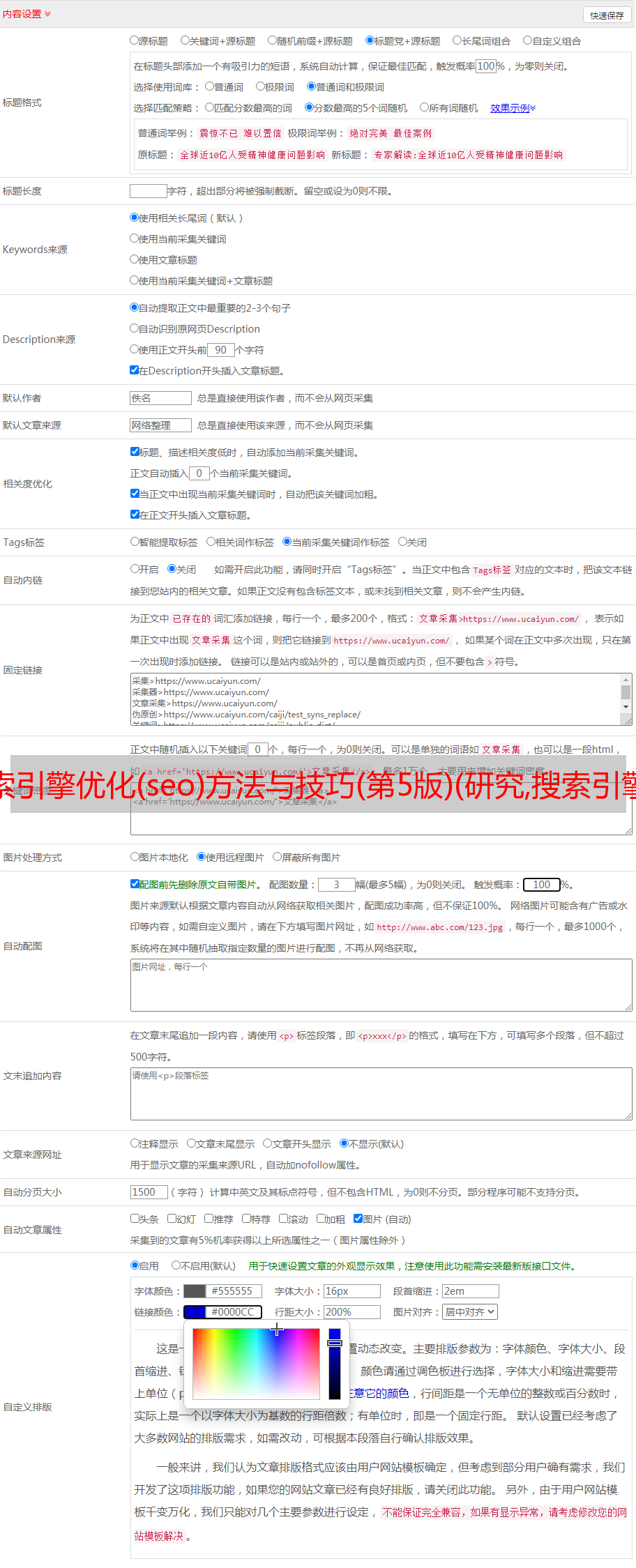Click the 图片网址 image URL textarea
This screenshot has height=1568, width=636.
point(381,985)
